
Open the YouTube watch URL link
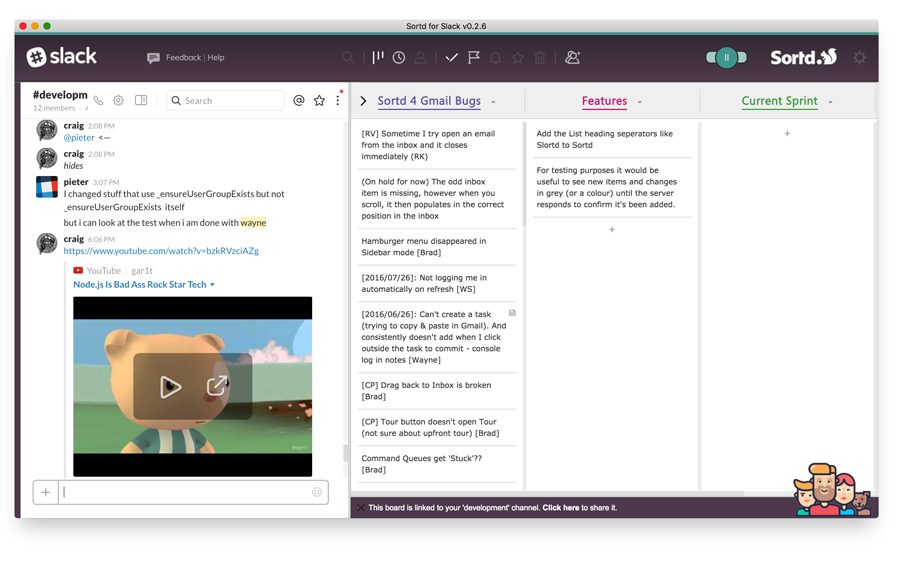[x=161, y=251]
